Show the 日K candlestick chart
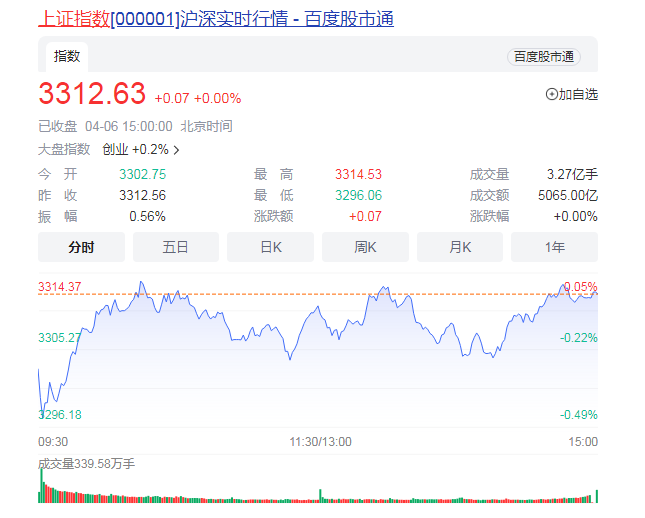 pos(270,247)
